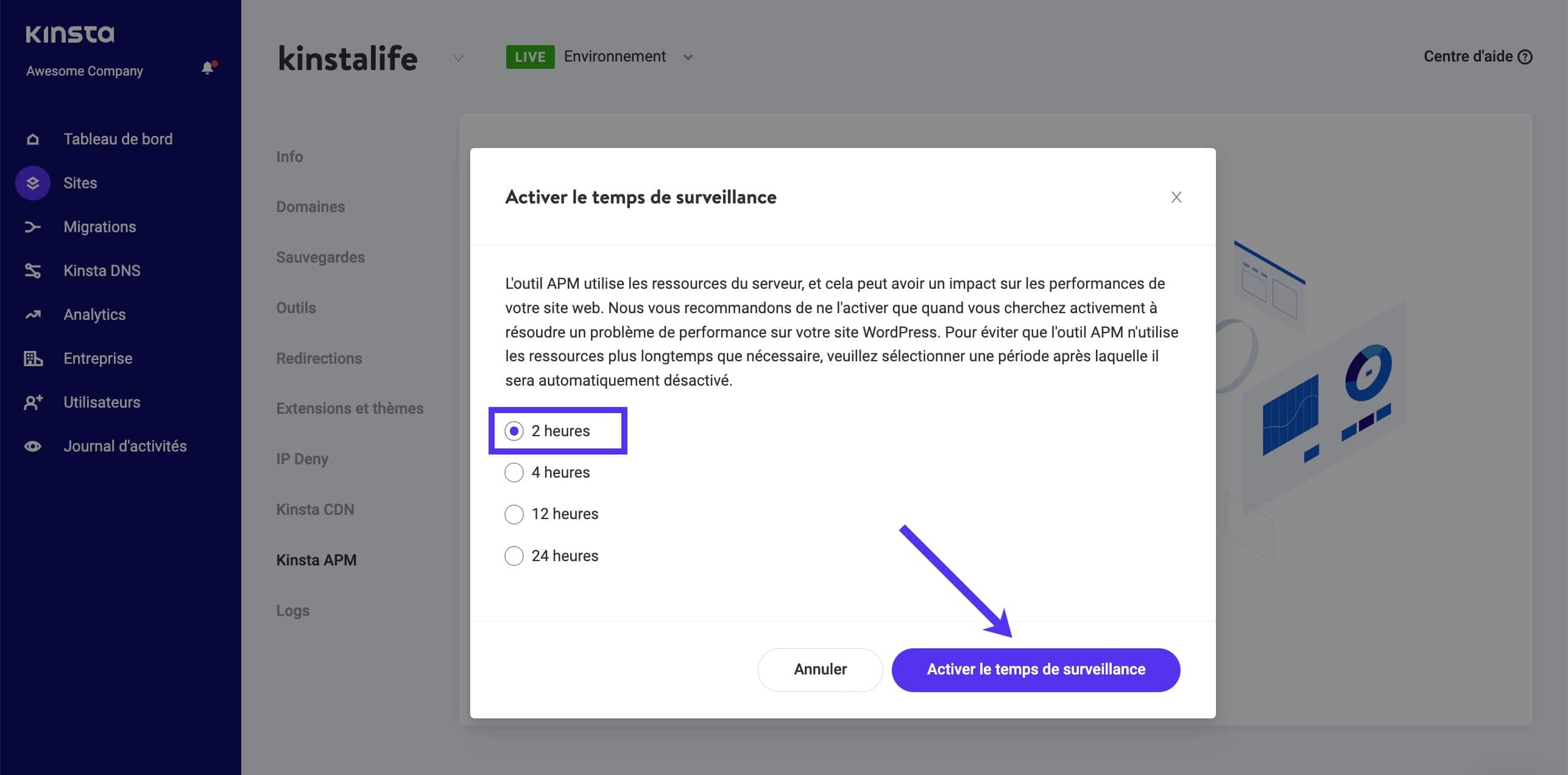Open Kinsta DNS in sidebar
Viewport: 1568px width, 775px height.
pos(102,271)
